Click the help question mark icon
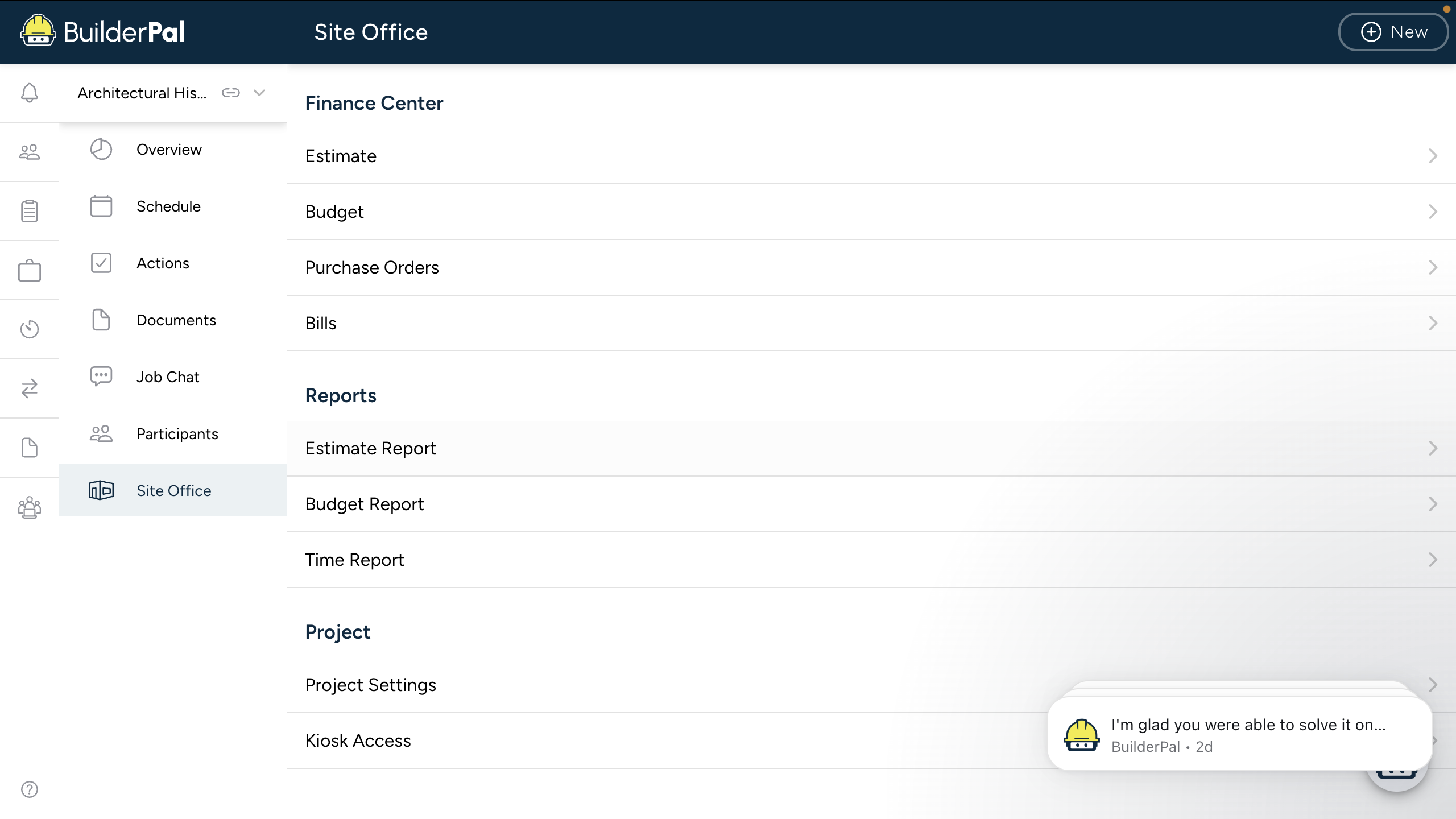This screenshot has height=819, width=1456. coord(30,789)
